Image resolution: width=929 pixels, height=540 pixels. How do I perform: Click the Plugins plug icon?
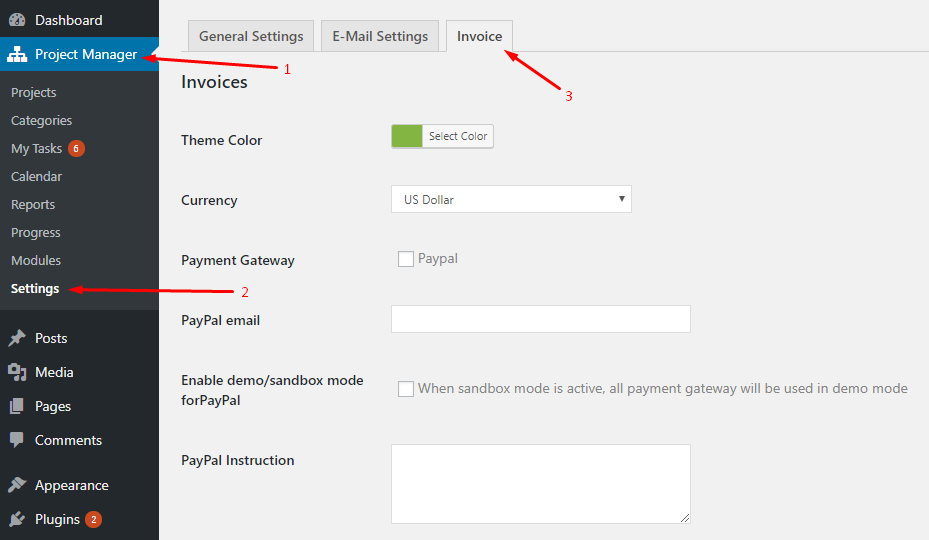pos(17,519)
